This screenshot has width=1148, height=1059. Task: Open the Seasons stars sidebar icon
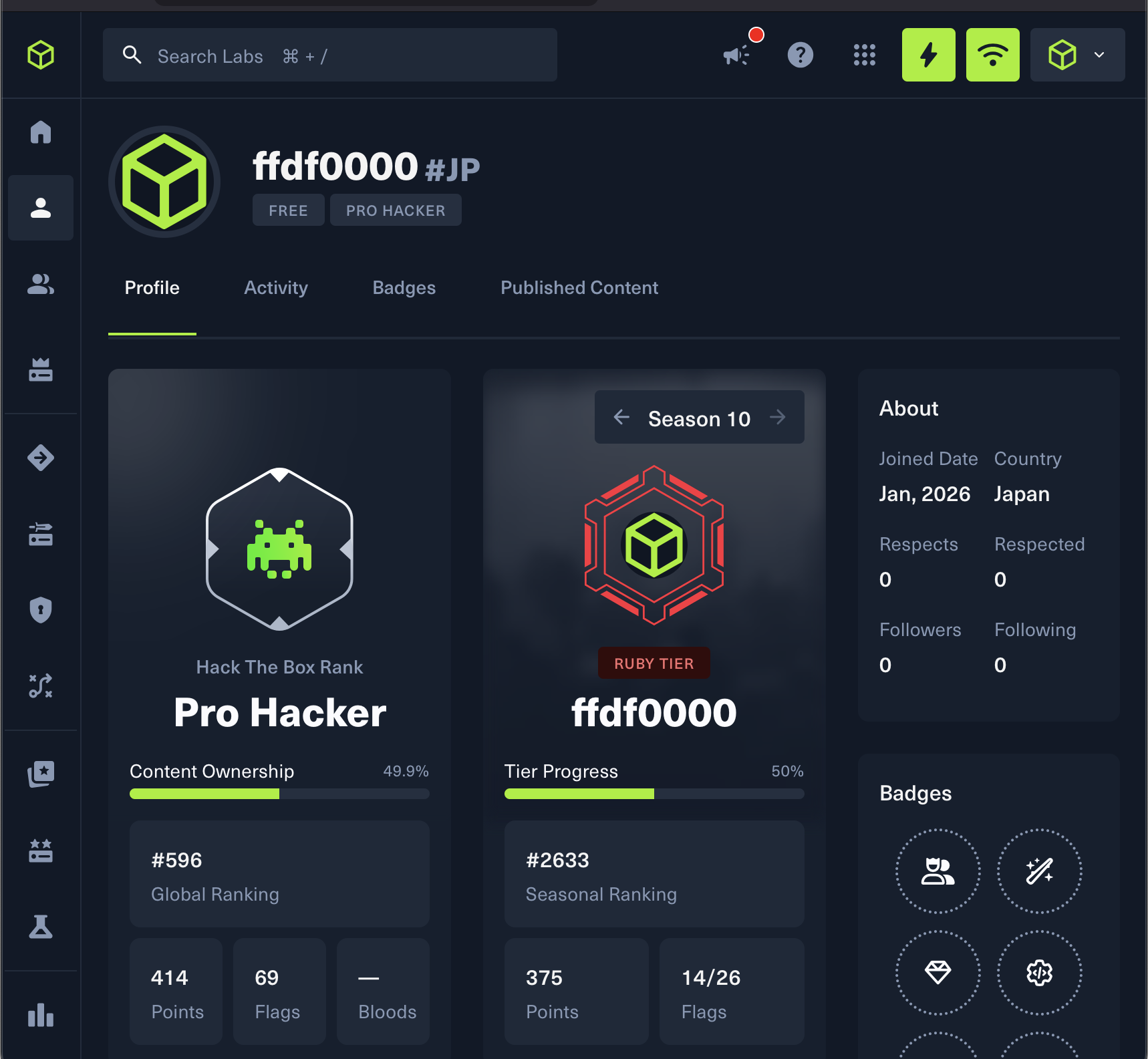pos(41,851)
